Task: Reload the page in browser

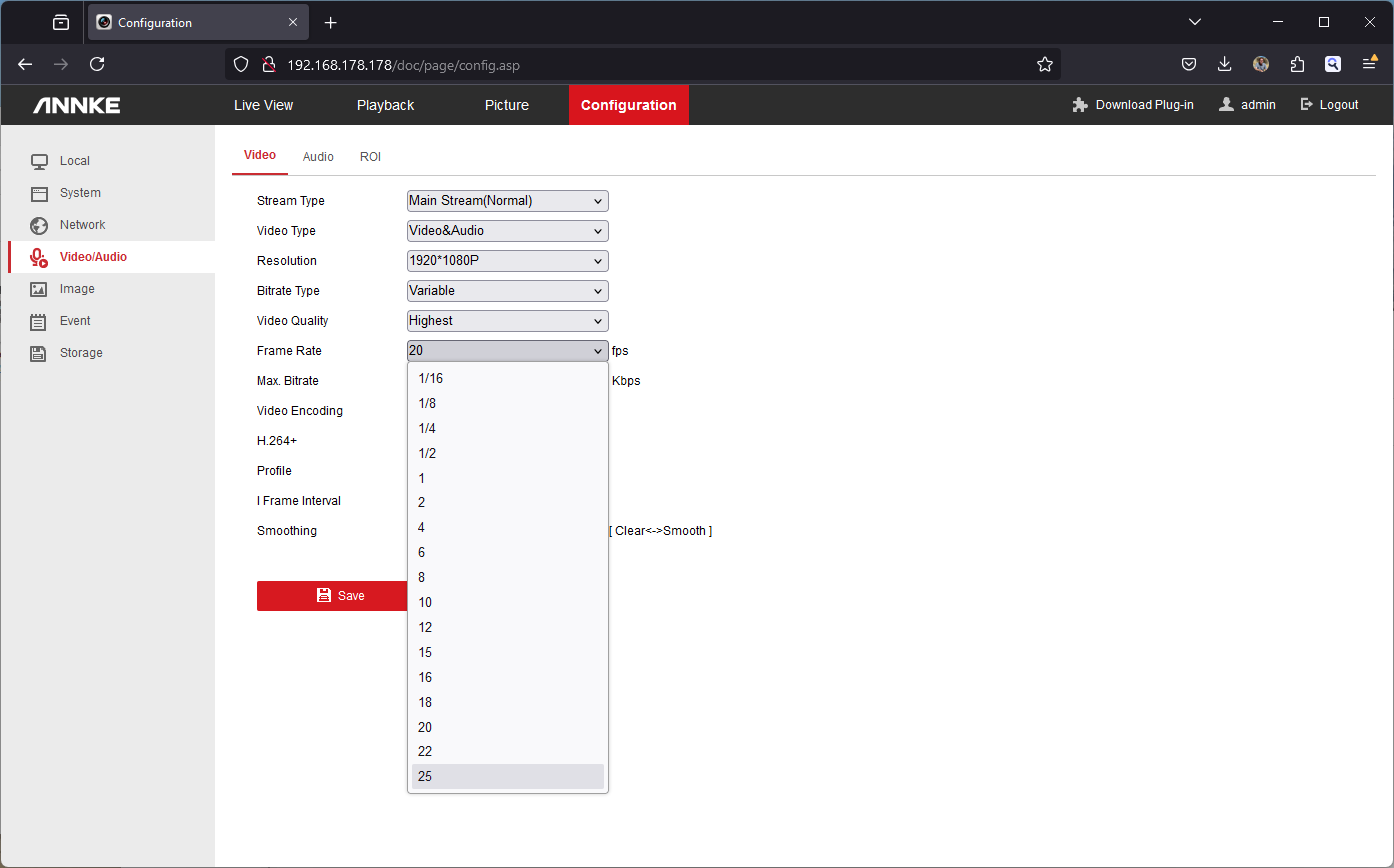Action: 97,64
